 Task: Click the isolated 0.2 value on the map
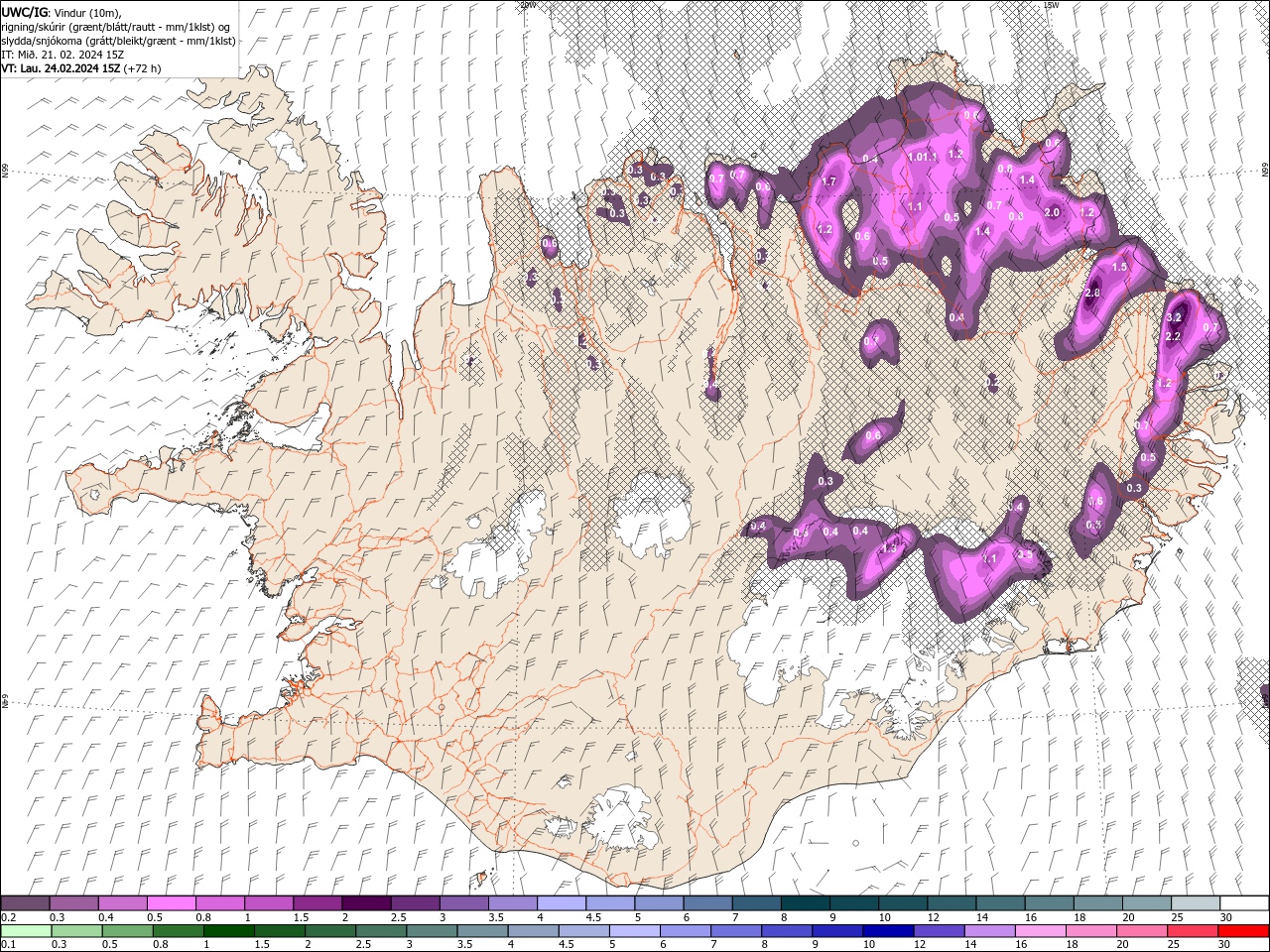point(992,381)
